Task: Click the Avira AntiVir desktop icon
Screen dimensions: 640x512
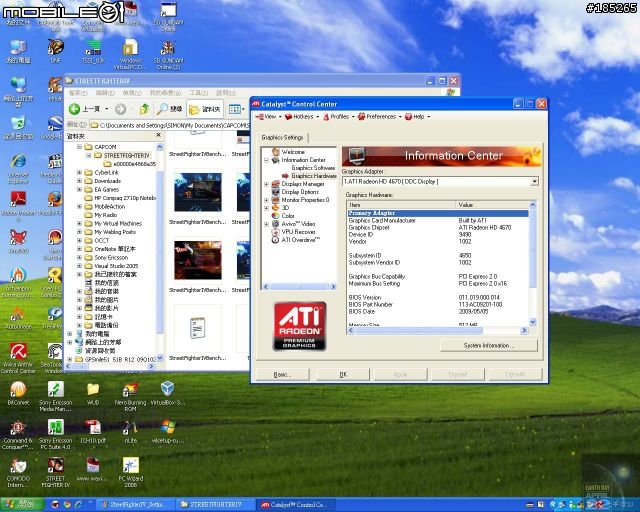Action: pos(18,352)
